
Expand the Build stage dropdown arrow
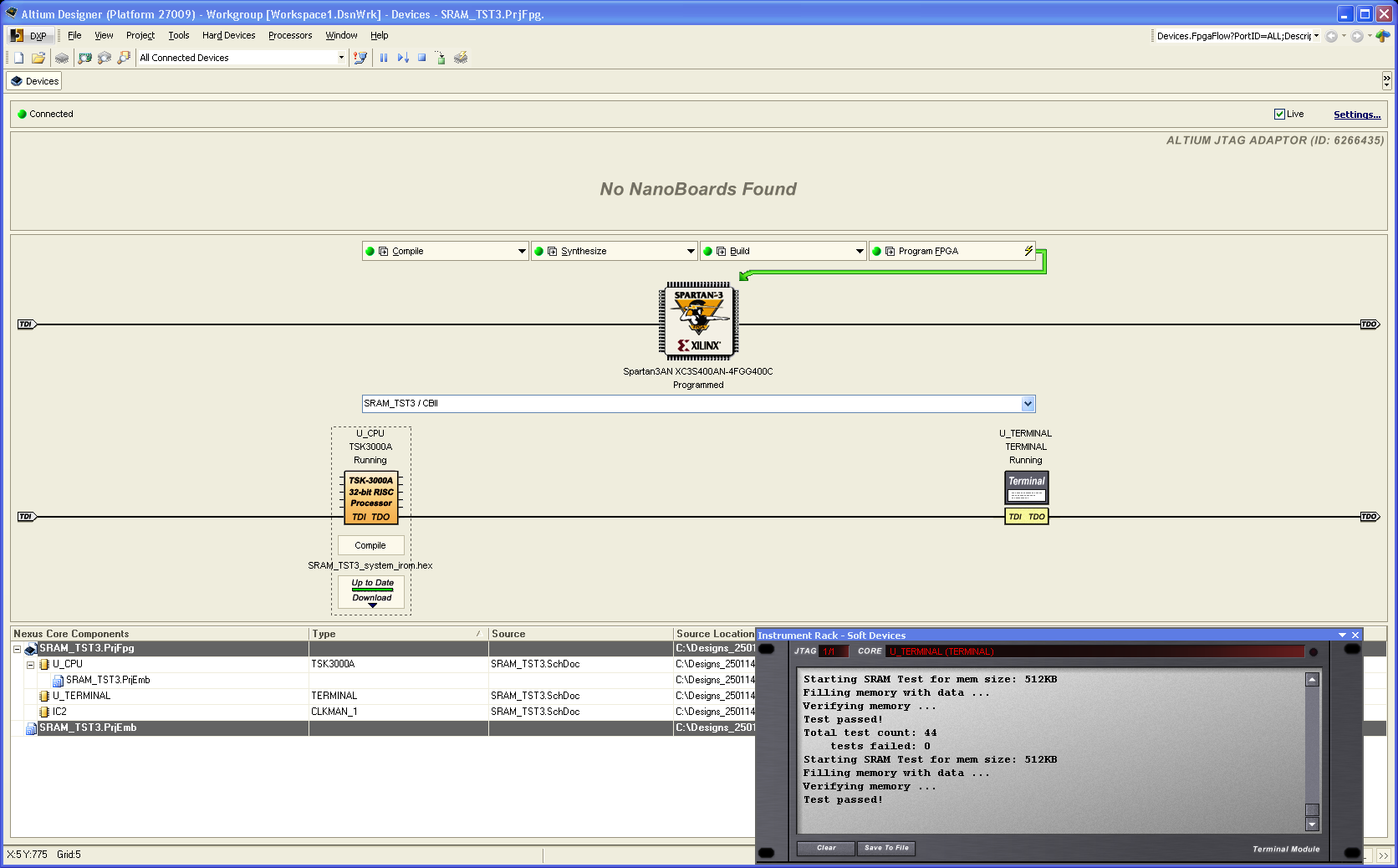(x=860, y=251)
